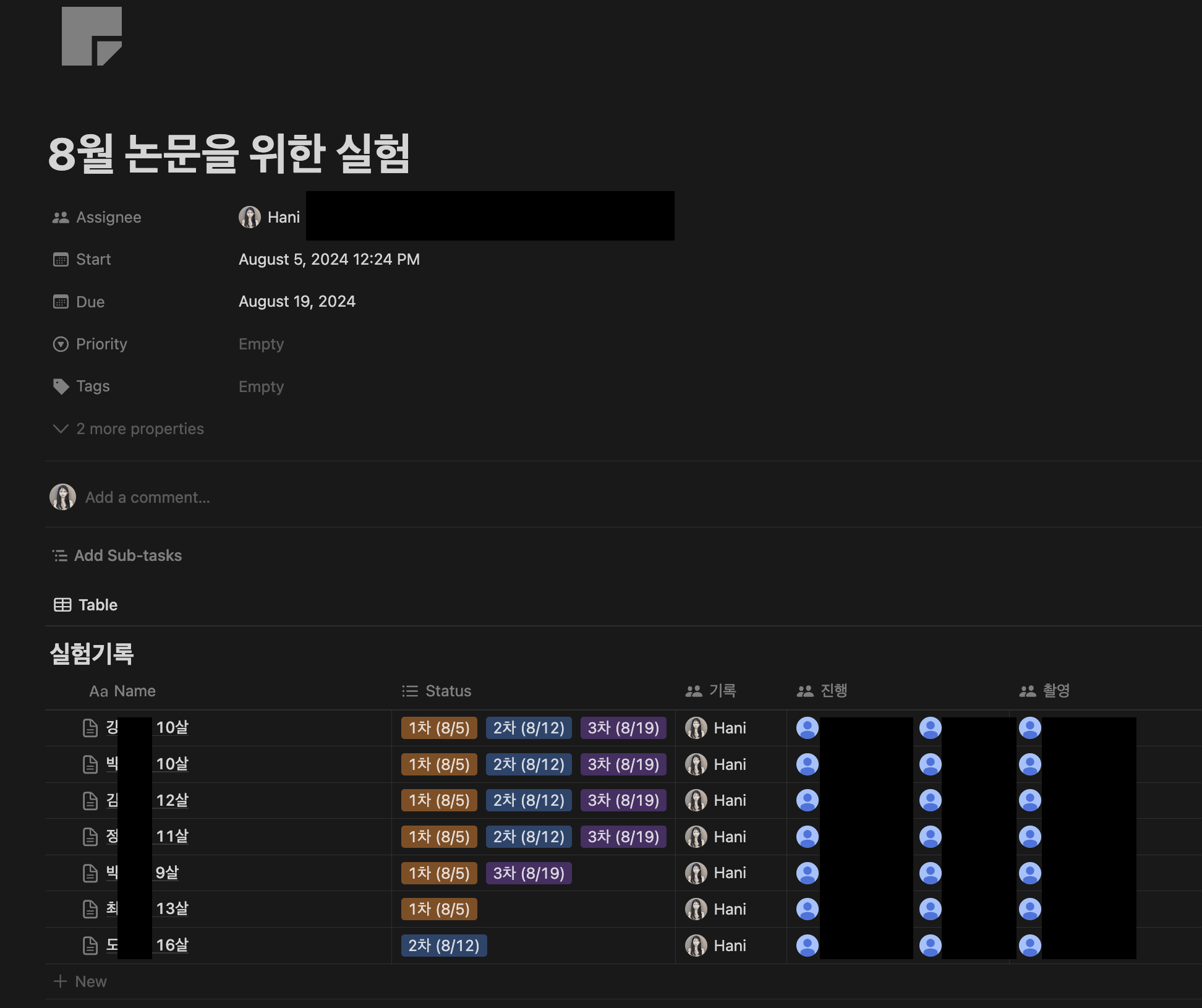Click the blue 2차 (8/12) tag in 16살 row
The image size is (1202, 1008).
444,946
